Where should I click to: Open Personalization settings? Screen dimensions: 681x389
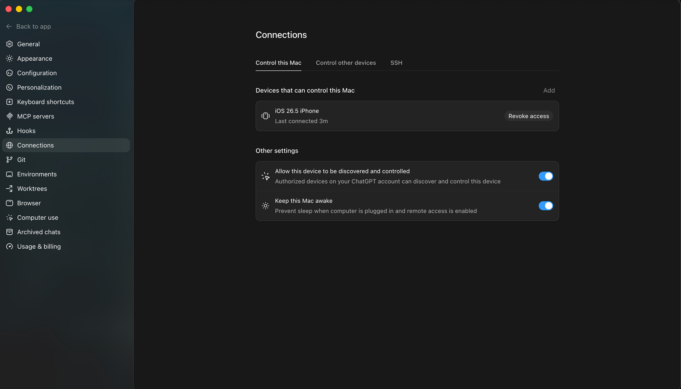point(66,87)
